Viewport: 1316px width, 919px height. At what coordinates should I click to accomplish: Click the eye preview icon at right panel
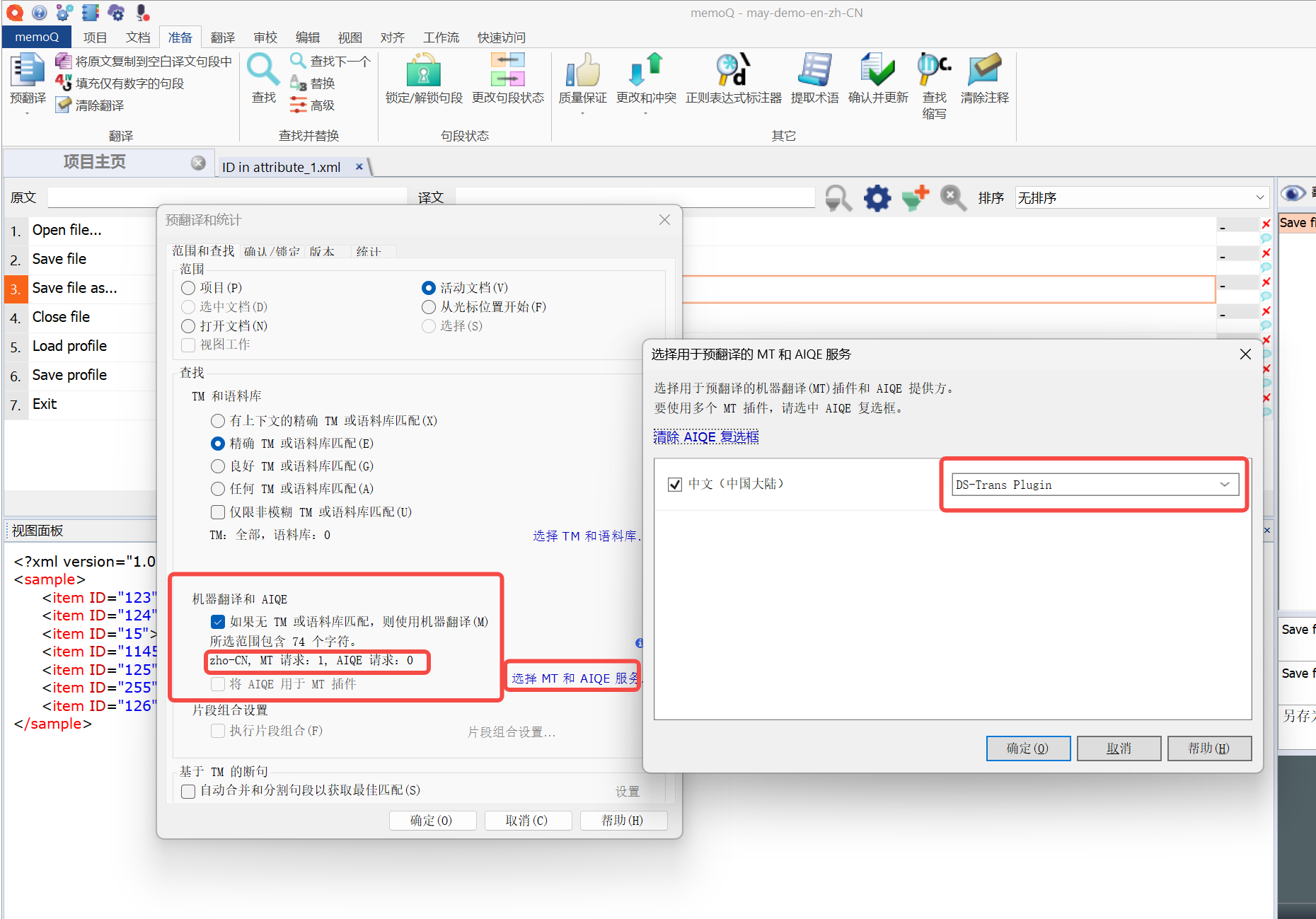point(1293,193)
